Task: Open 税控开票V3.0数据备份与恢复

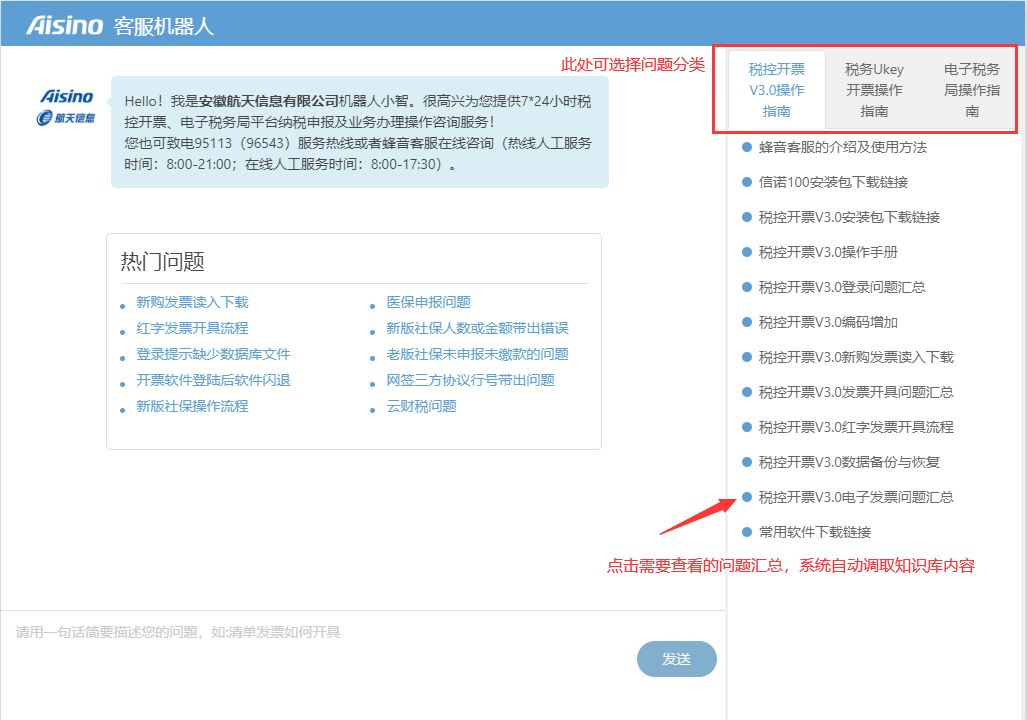Action: (x=849, y=463)
